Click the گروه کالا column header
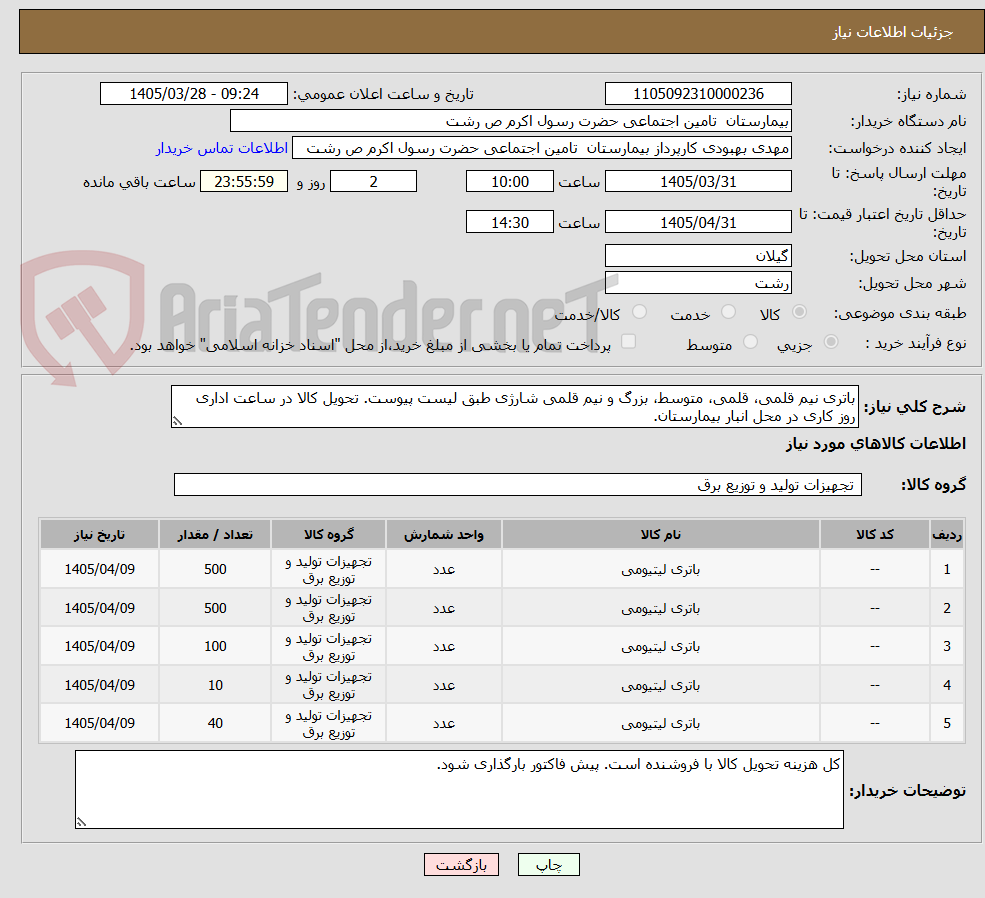The image size is (985, 898). (x=329, y=535)
